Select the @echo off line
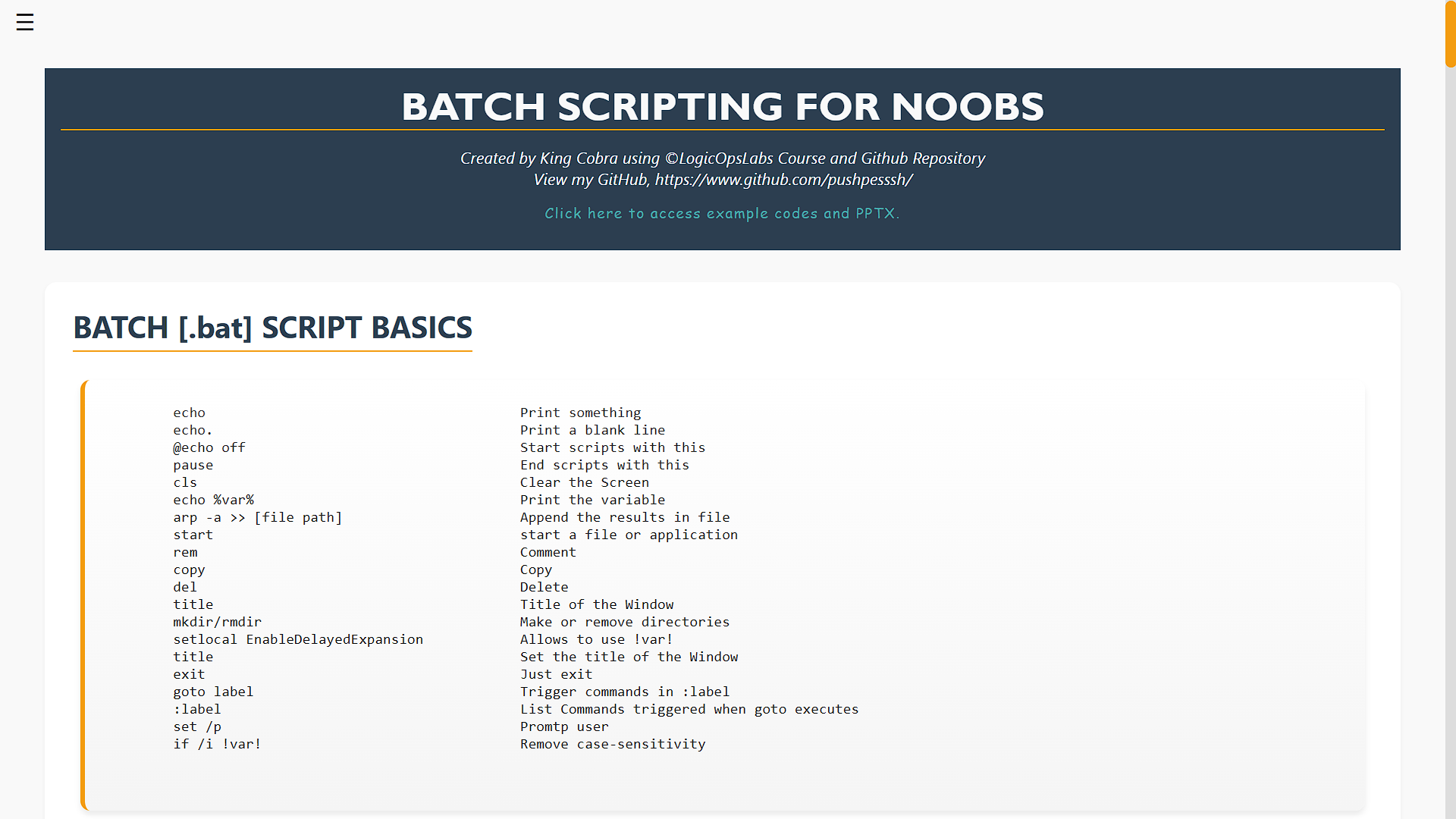This screenshot has width=1456, height=819. click(x=209, y=447)
